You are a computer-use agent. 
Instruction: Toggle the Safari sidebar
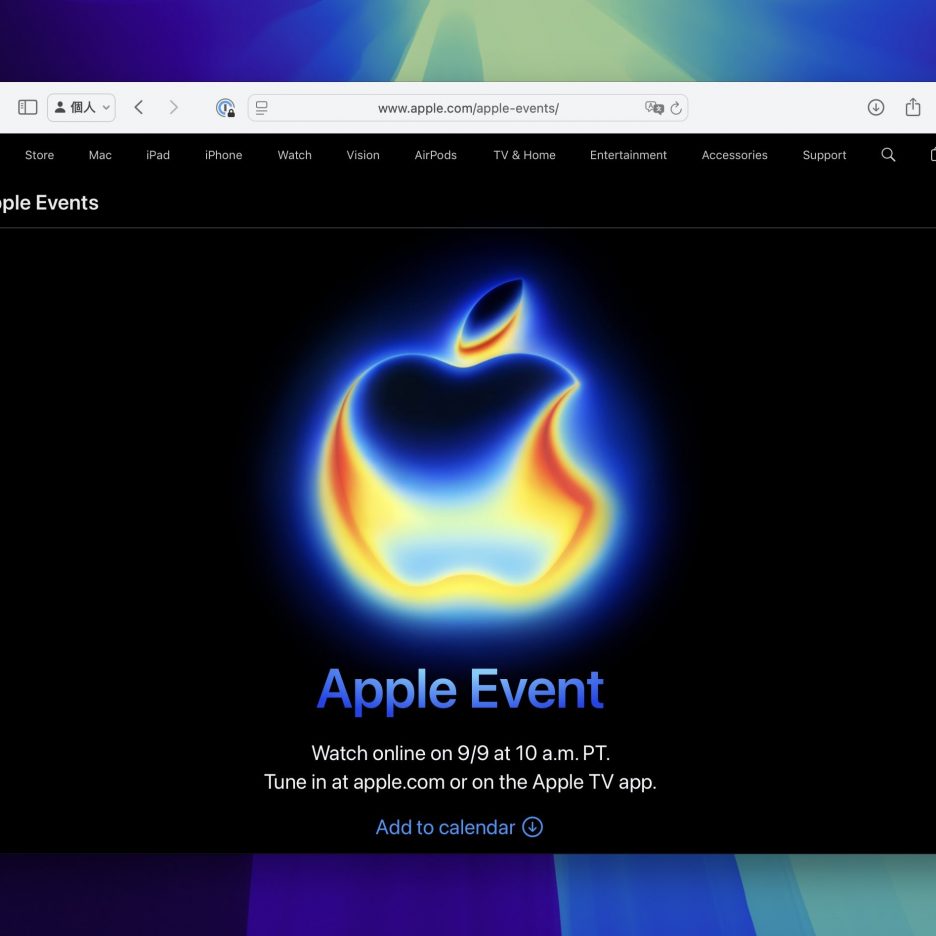point(28,108)
